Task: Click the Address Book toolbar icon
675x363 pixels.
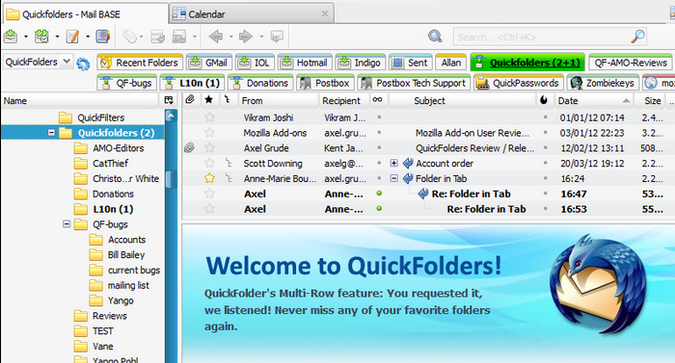Action: point(102,37)
